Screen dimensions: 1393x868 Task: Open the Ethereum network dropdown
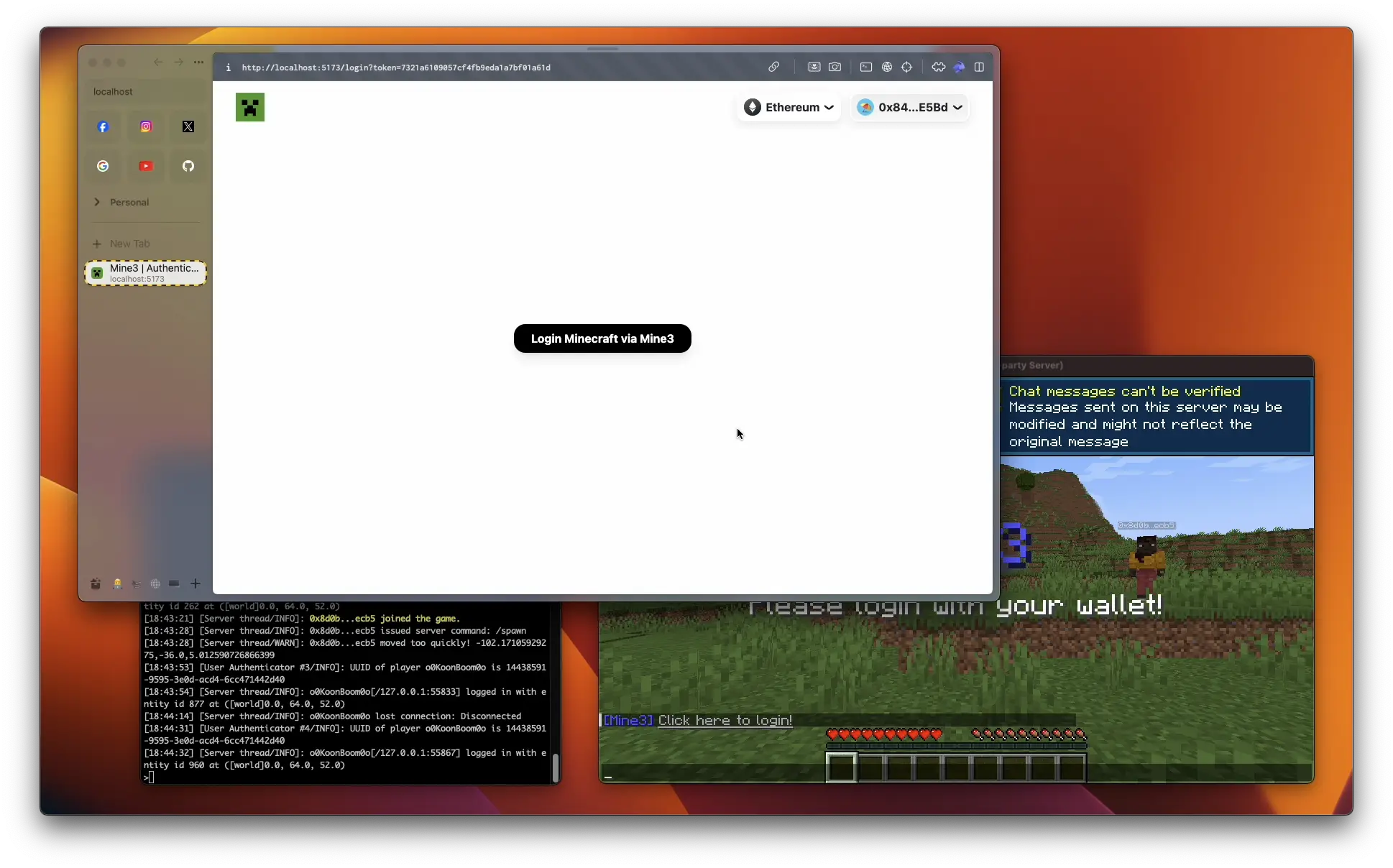pyautogui.click(x=789, y=107)
